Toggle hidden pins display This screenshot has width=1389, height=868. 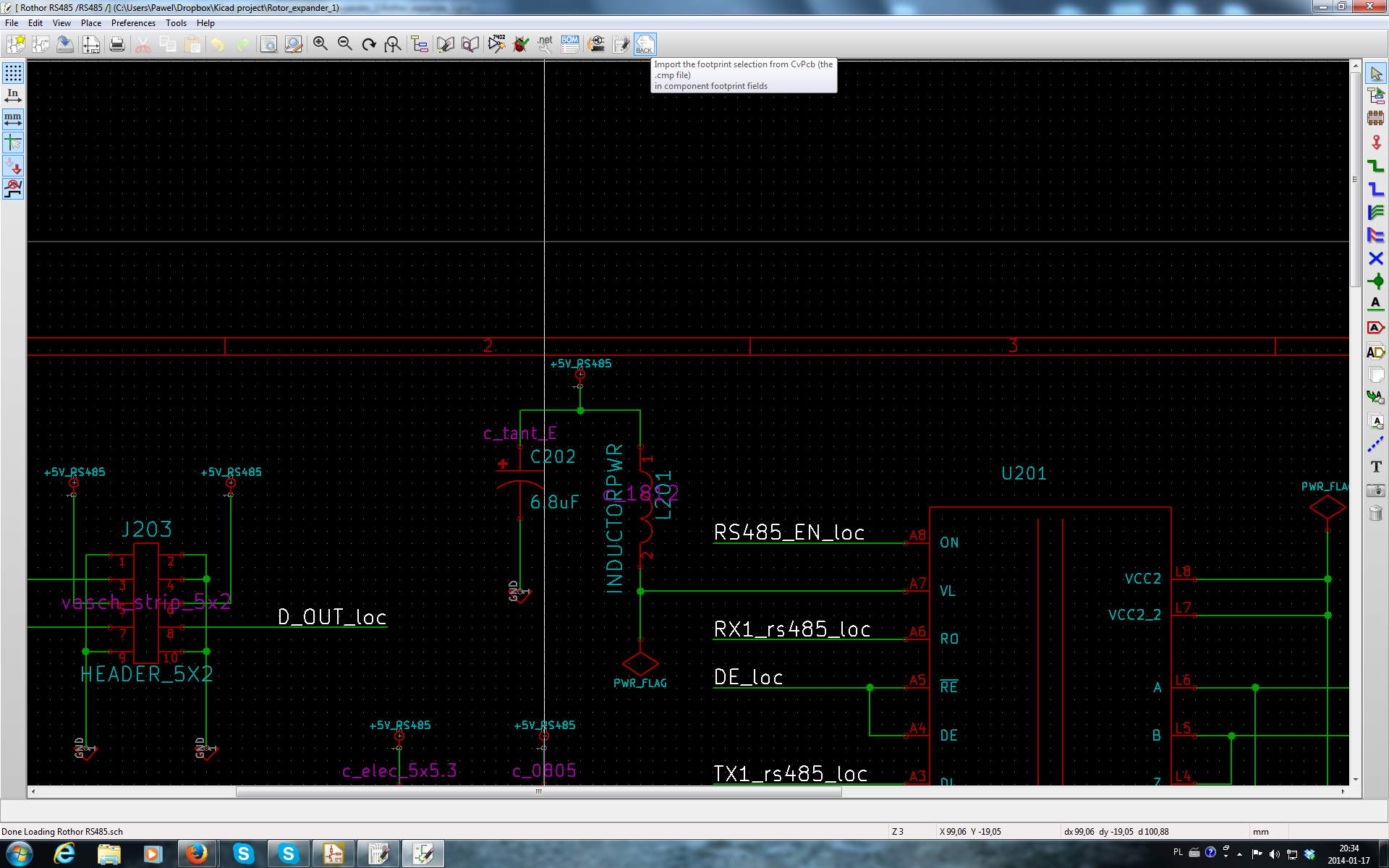pos(13,166)
